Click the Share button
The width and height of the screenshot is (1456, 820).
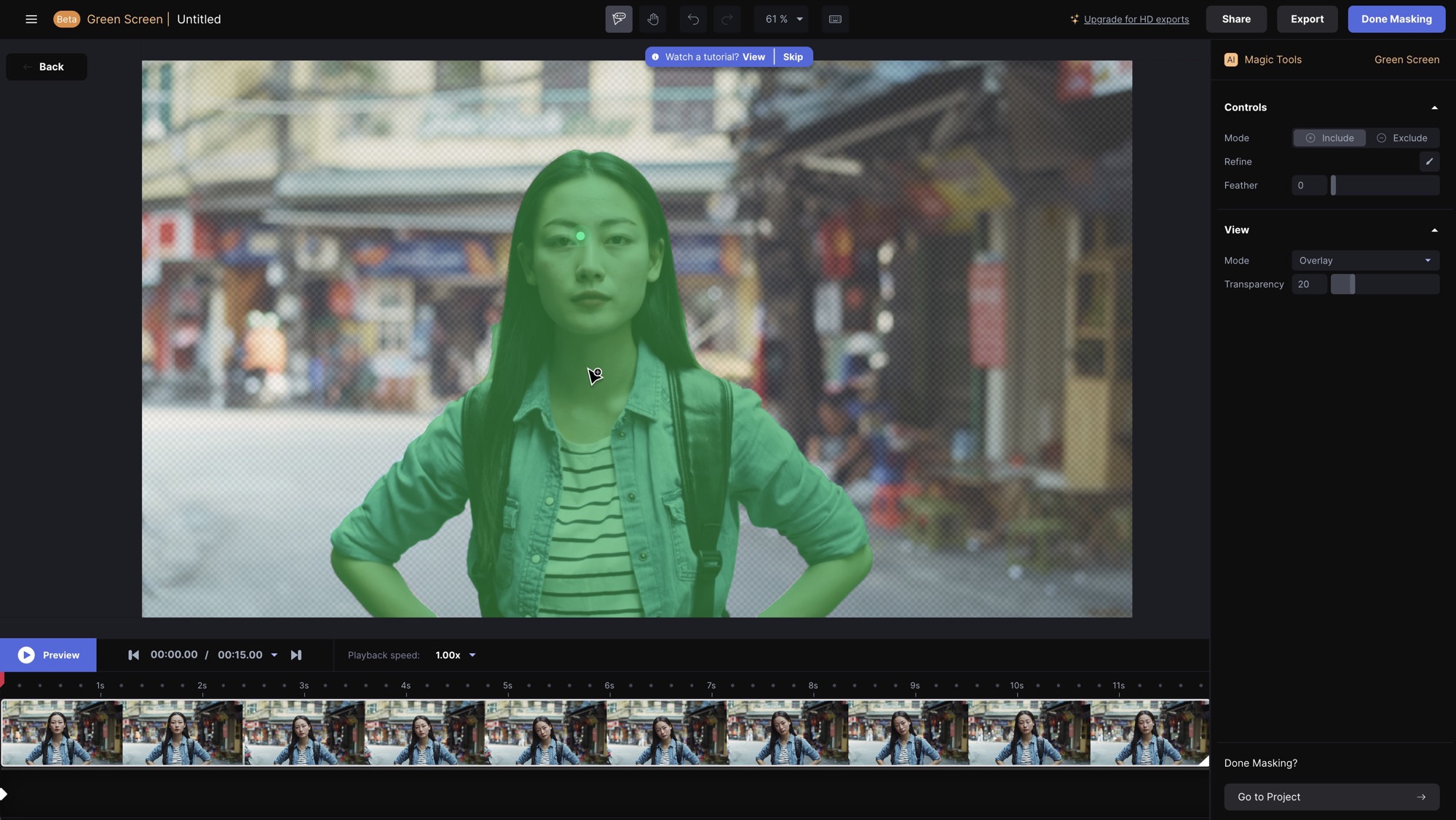pyautogui.click(x=1236, y=19)
